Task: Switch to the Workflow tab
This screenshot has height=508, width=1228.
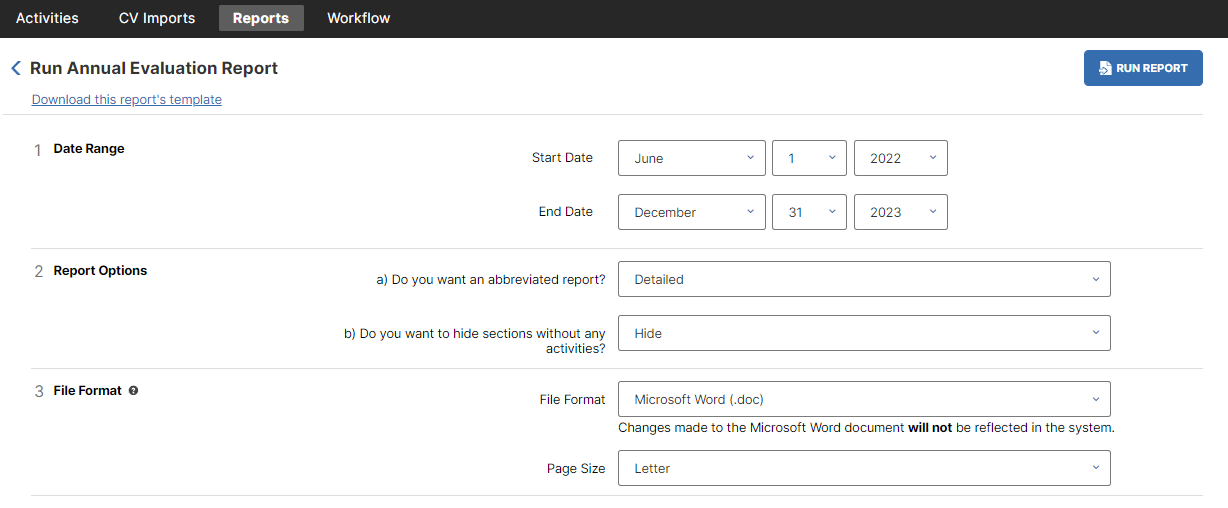Action: (x=359, y=18)
